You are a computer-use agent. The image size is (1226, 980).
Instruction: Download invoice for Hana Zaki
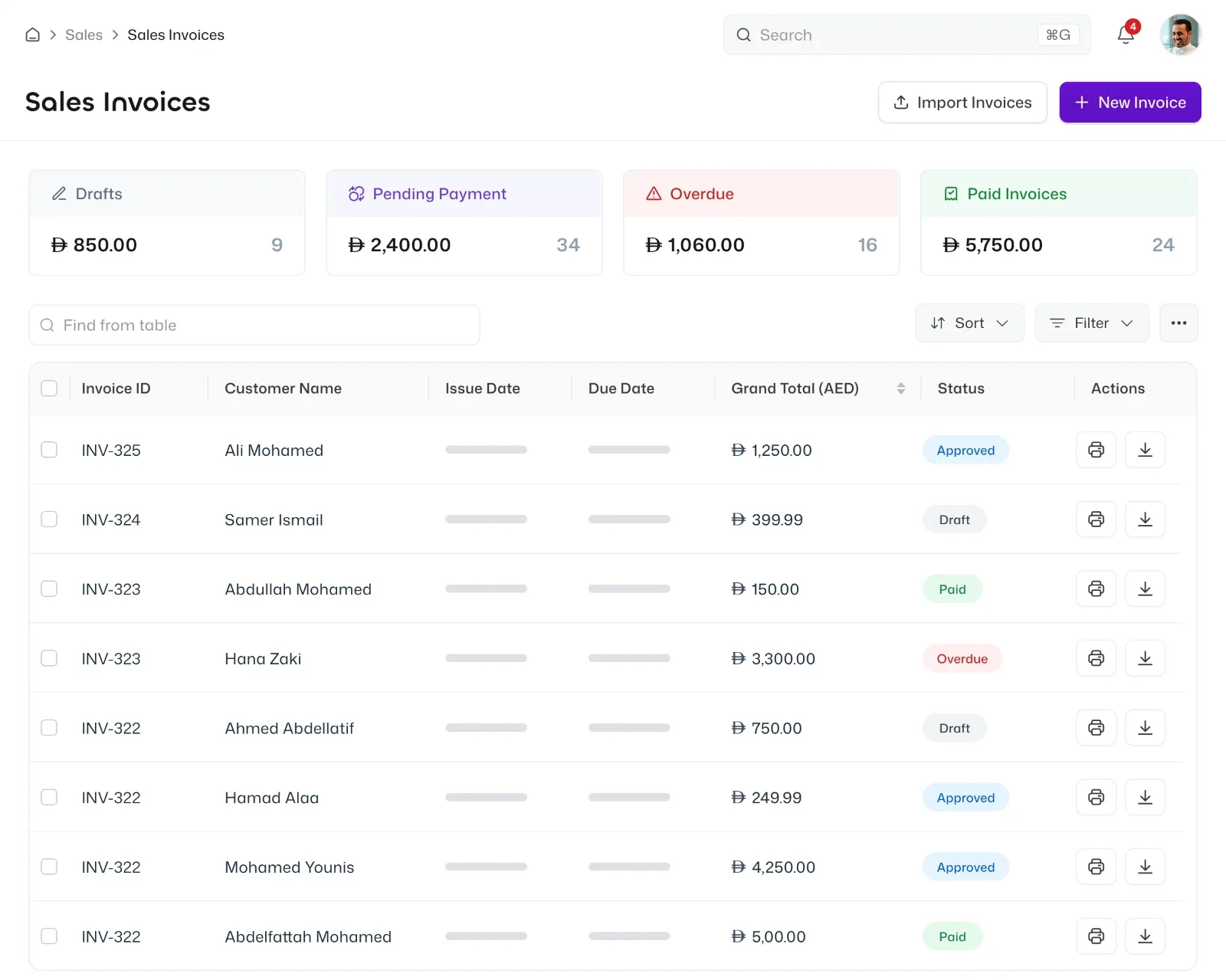[1145, 658]
